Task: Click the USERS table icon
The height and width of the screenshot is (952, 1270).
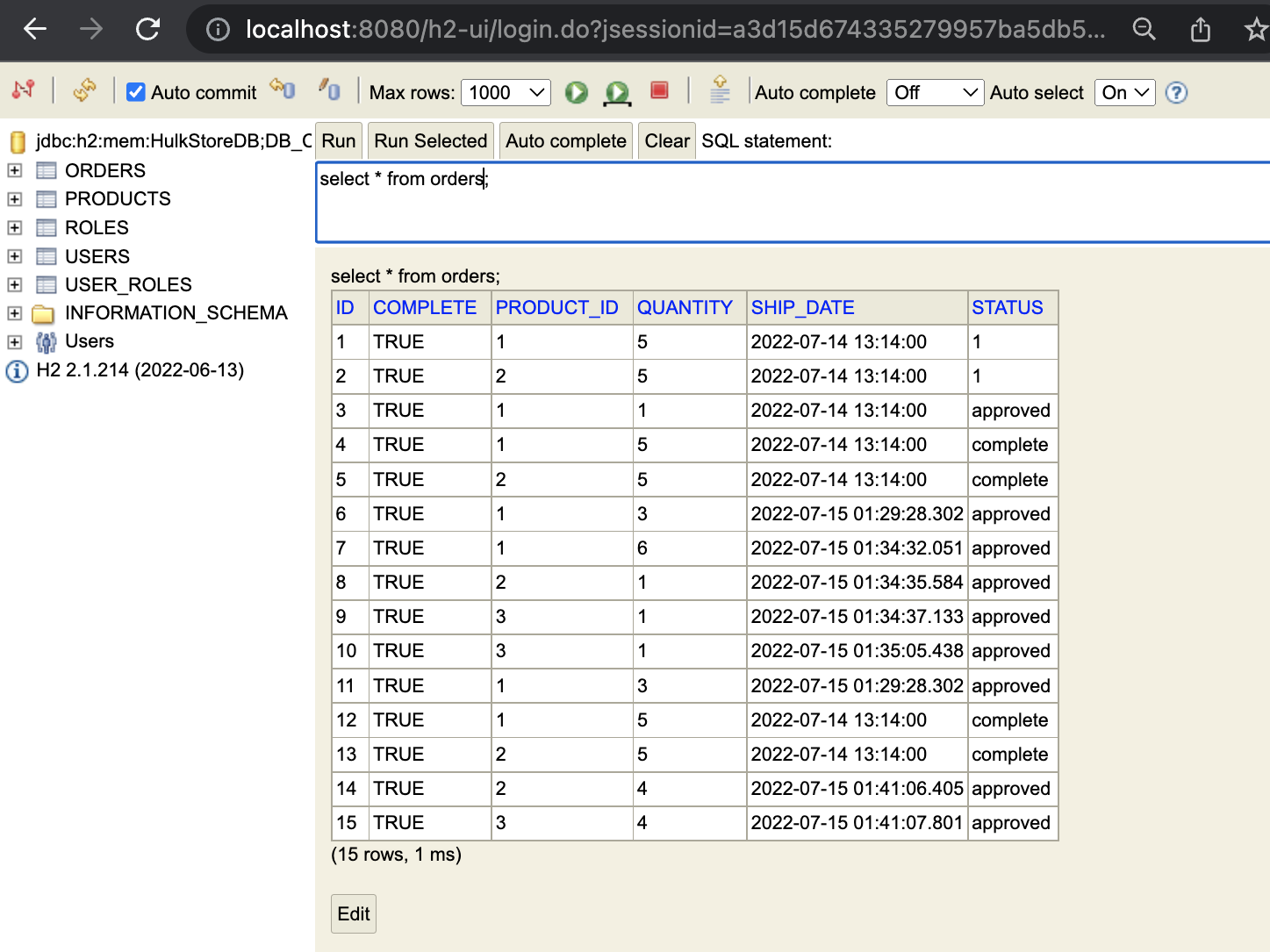Action: point(47,256)
